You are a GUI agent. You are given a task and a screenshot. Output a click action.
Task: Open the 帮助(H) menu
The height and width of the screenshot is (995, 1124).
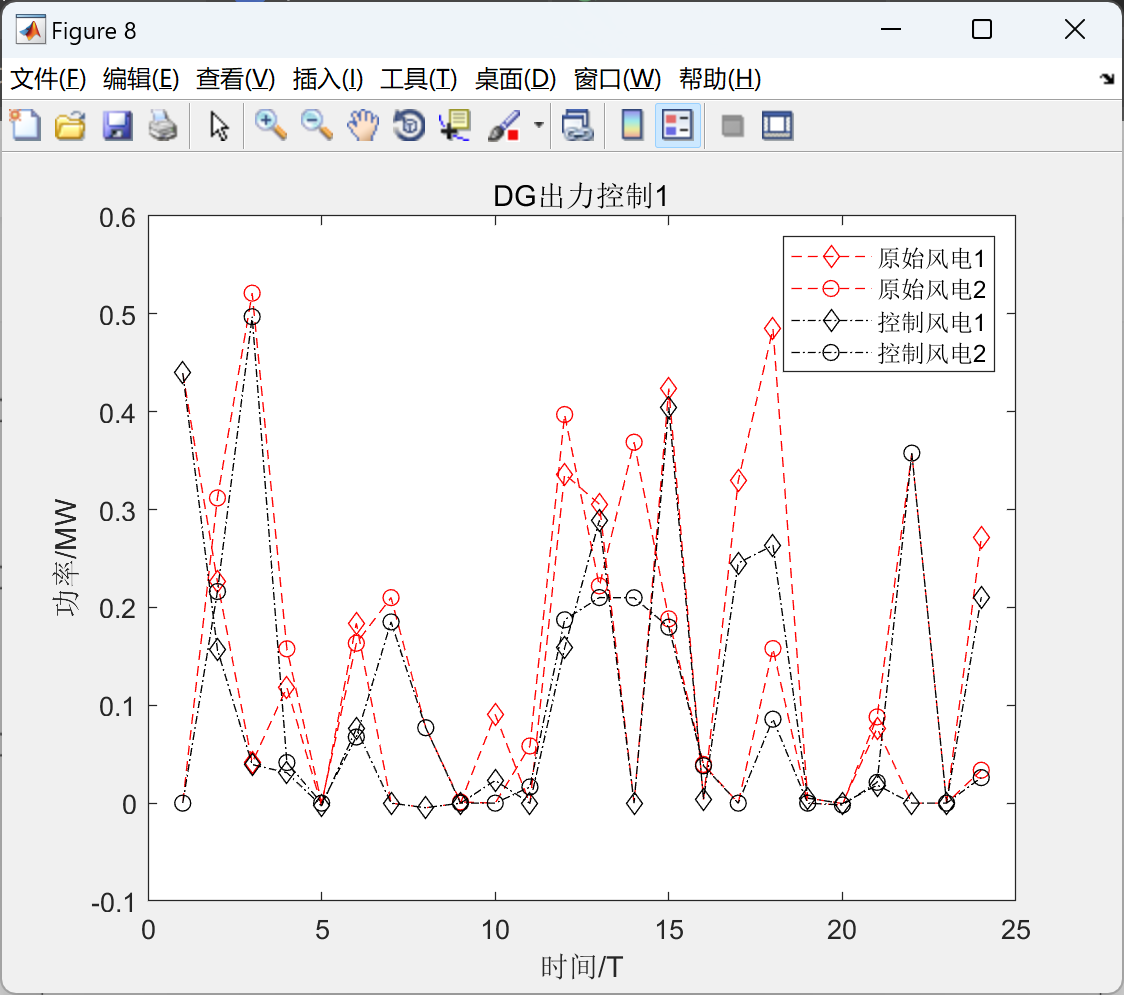pos(720,79)
